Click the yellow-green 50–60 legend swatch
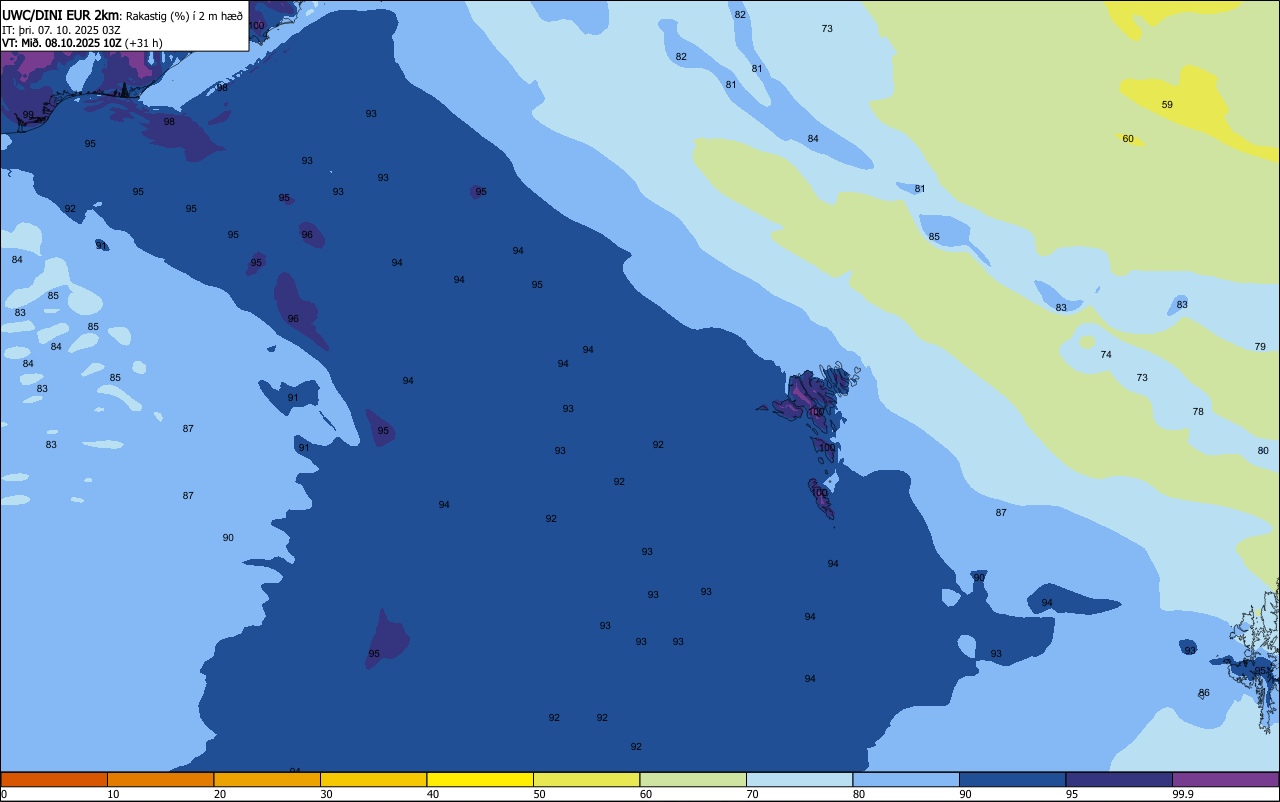This screenshot has height=802, width=1280. coord(586,779)
